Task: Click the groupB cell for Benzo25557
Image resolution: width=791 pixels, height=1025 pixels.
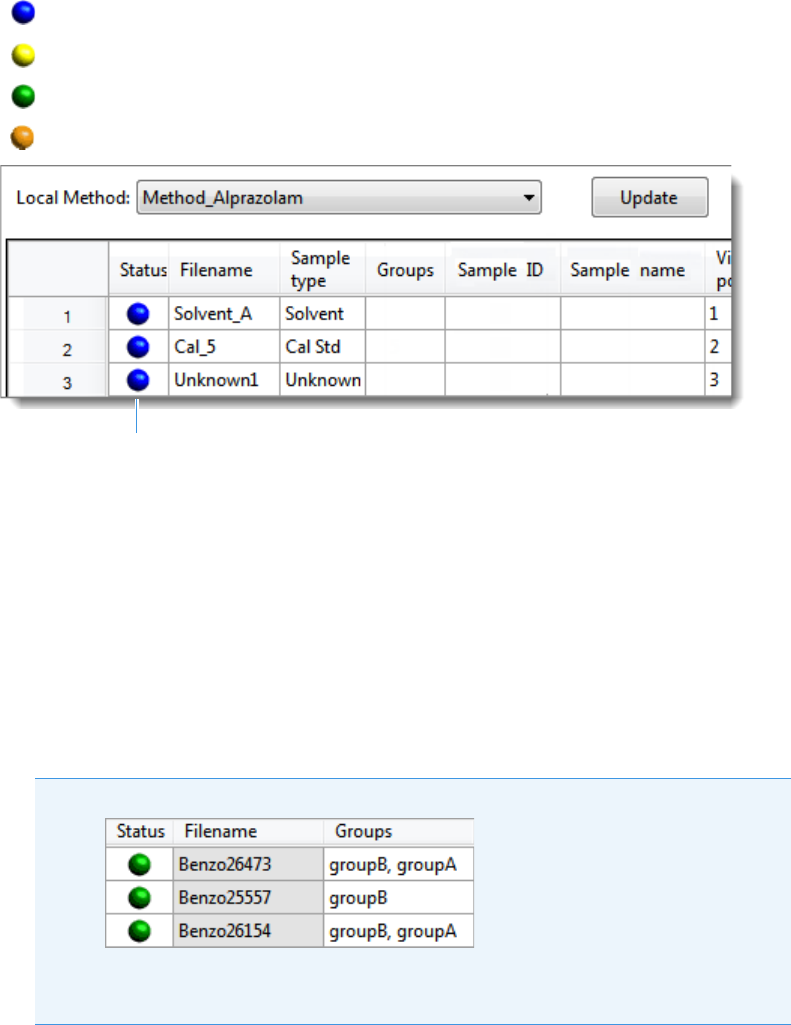Action: pos(398,898)
